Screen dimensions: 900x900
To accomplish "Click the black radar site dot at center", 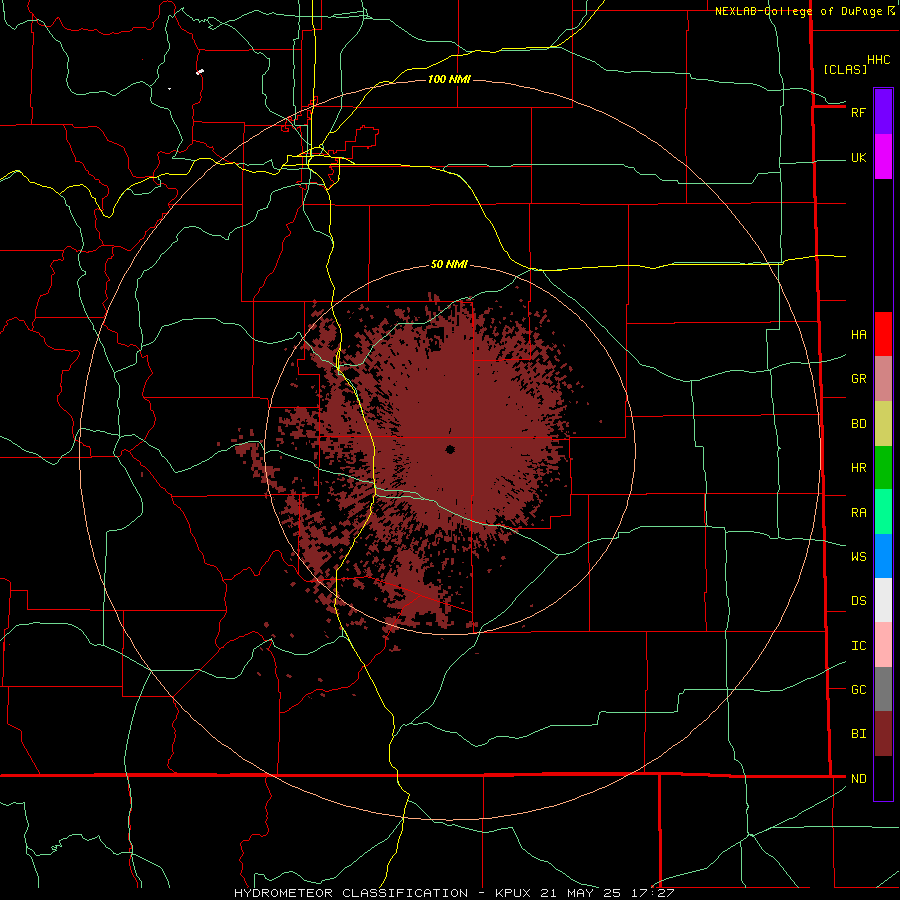I will tap(450, 449).
